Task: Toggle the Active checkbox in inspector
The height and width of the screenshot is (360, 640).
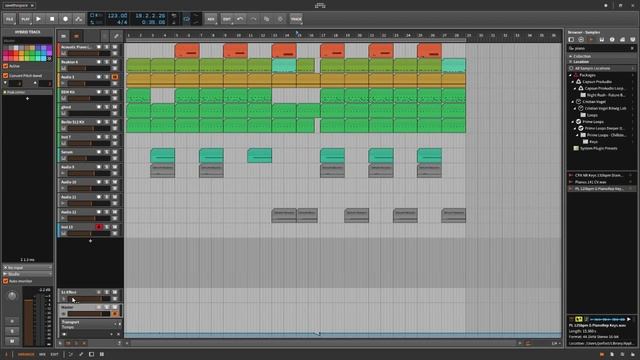Action: (x=5, y=66)
